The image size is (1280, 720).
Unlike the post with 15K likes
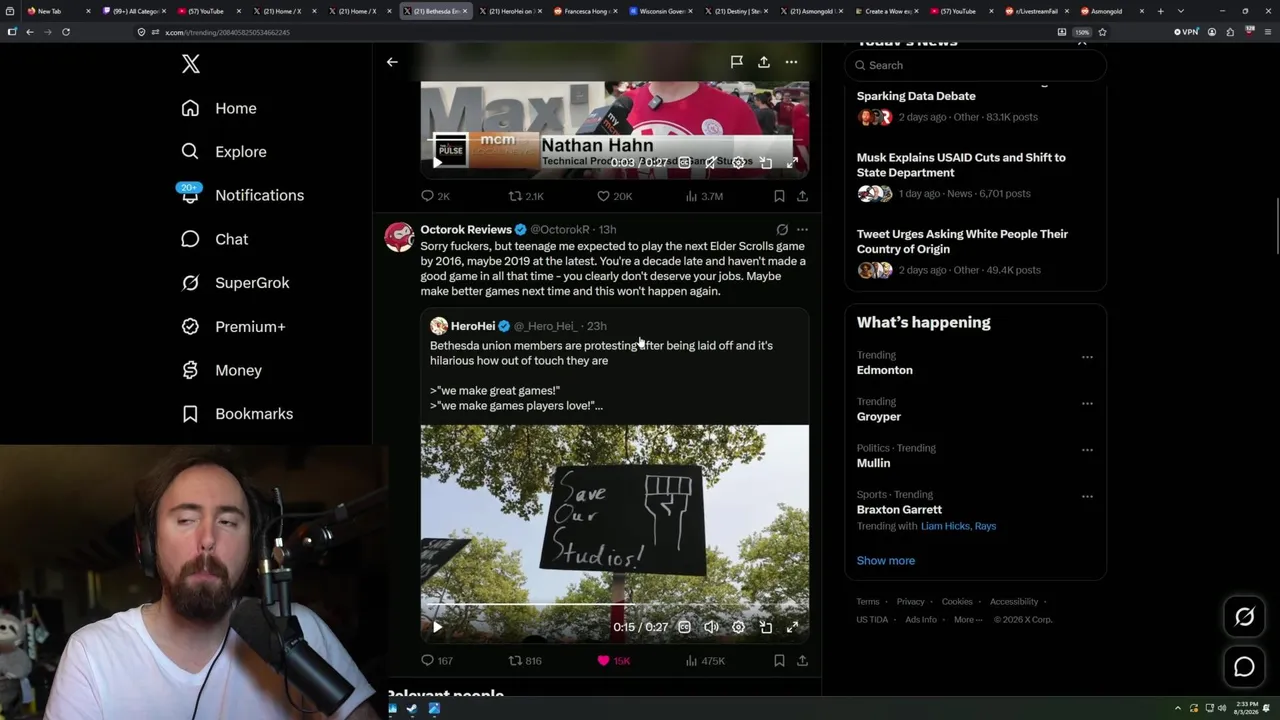pos(613,661)
